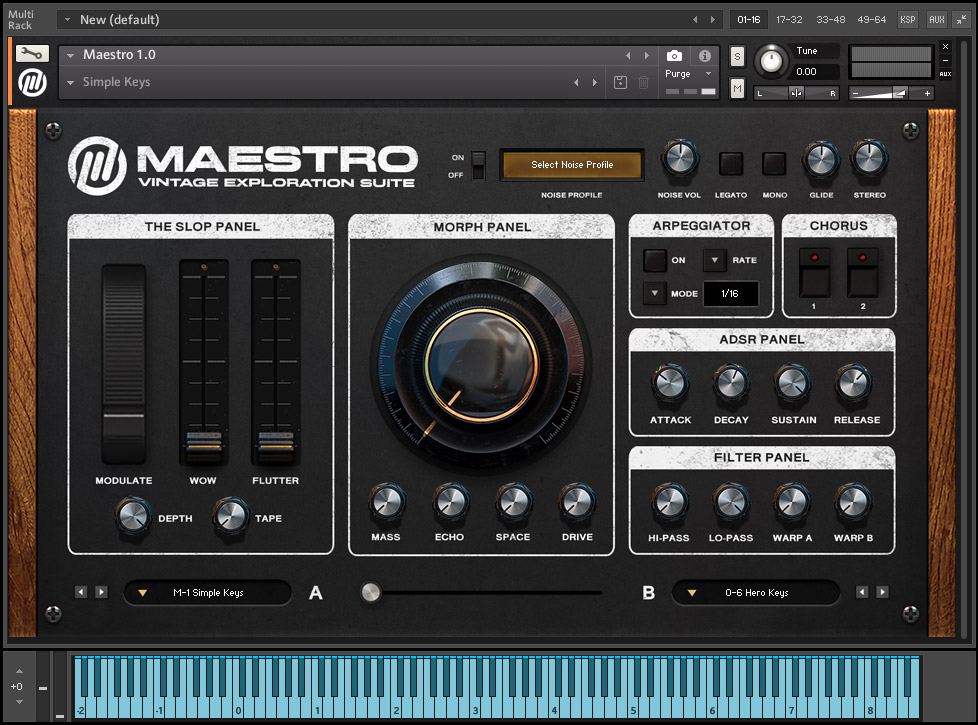This screenshot has width=978, height=725.
Task: Toggle the noise ON/OFF switch
Action: [x=479, y=165]
